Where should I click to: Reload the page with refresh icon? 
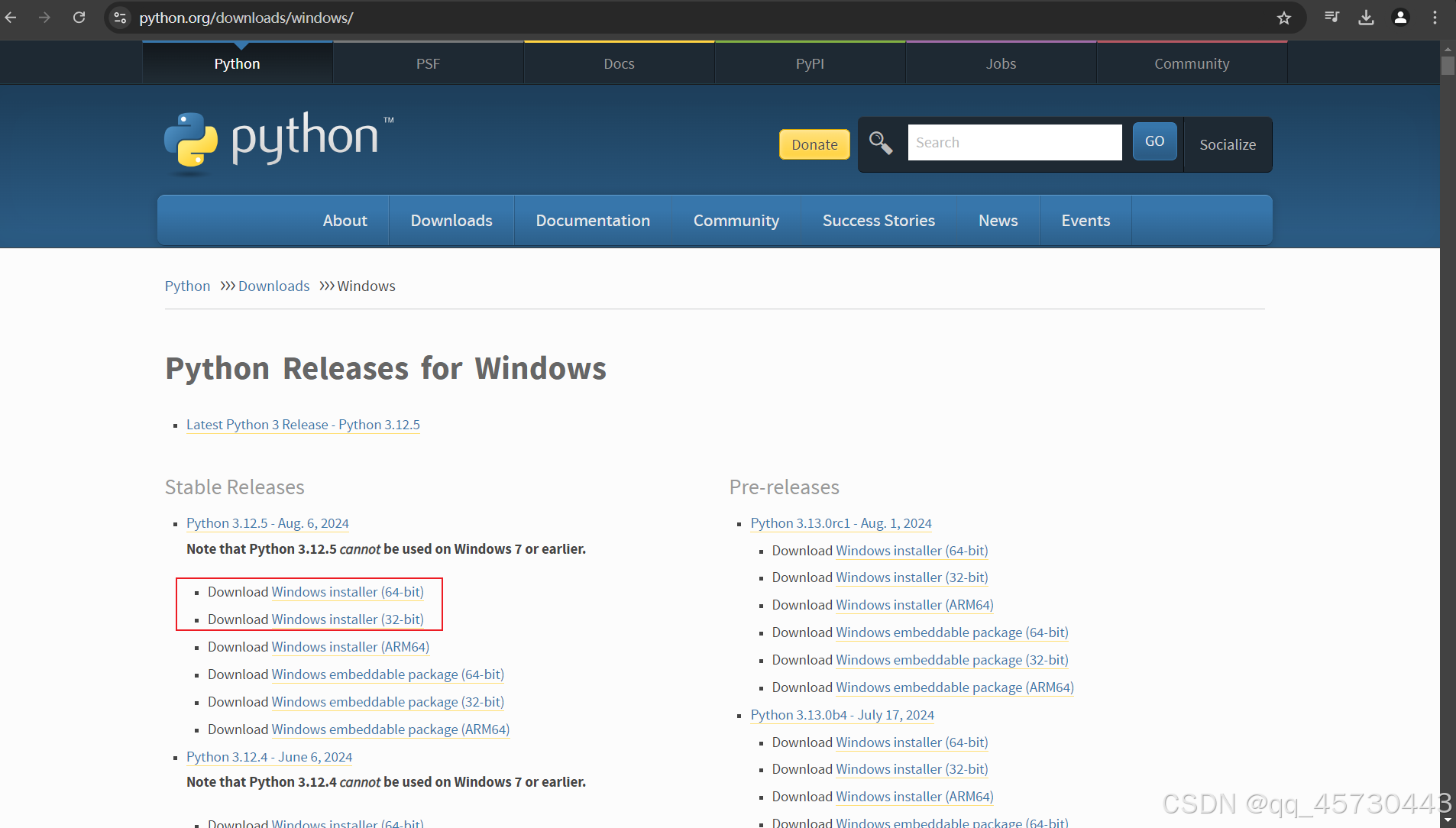(79, 18)
